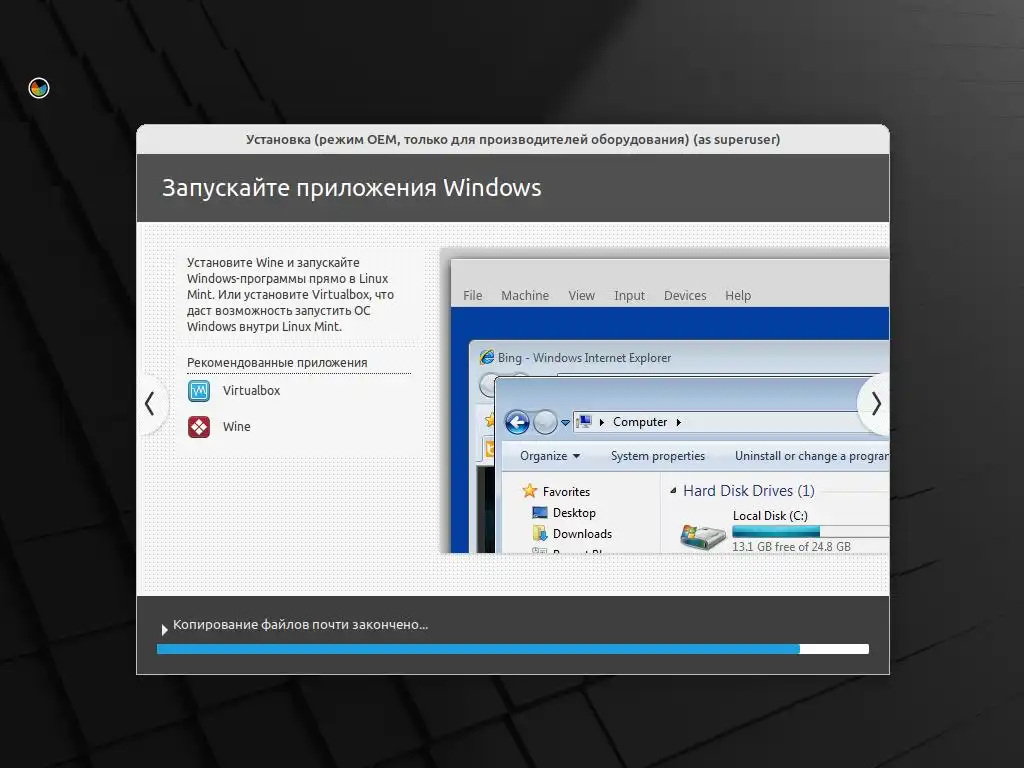Viewport: 1024px width, 768px height.
Task: Expand the installation details triangle
Action: coord(165,630)
